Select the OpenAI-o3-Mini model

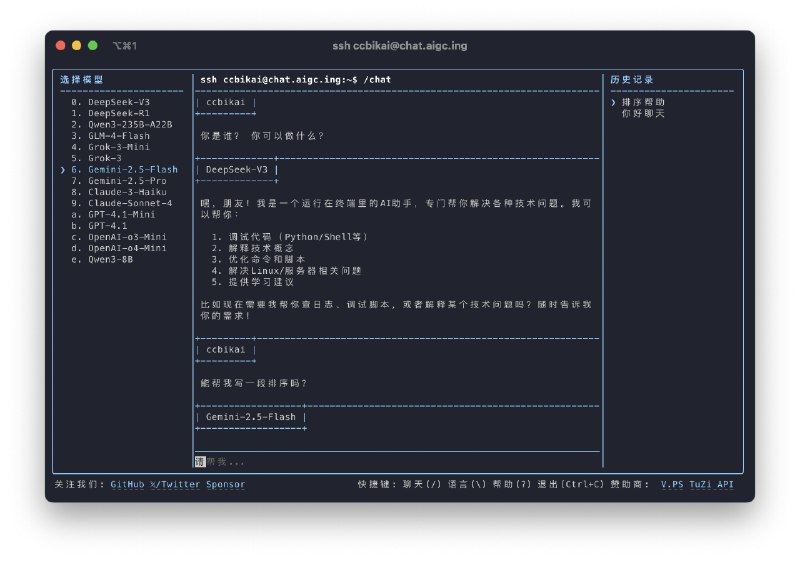pyautogui.click(x=126, y=237)
